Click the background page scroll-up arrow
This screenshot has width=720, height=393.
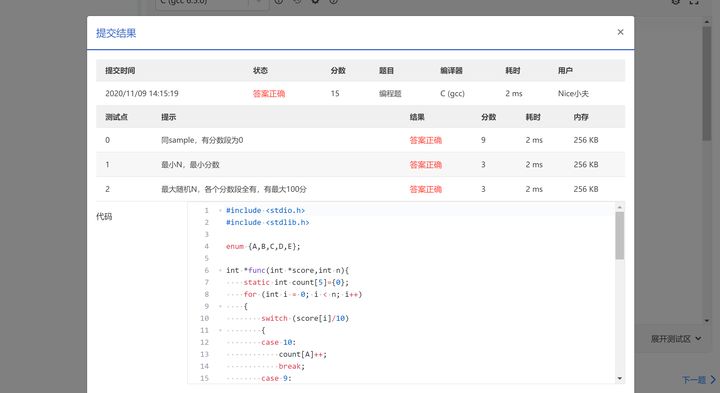coord(706,21)
